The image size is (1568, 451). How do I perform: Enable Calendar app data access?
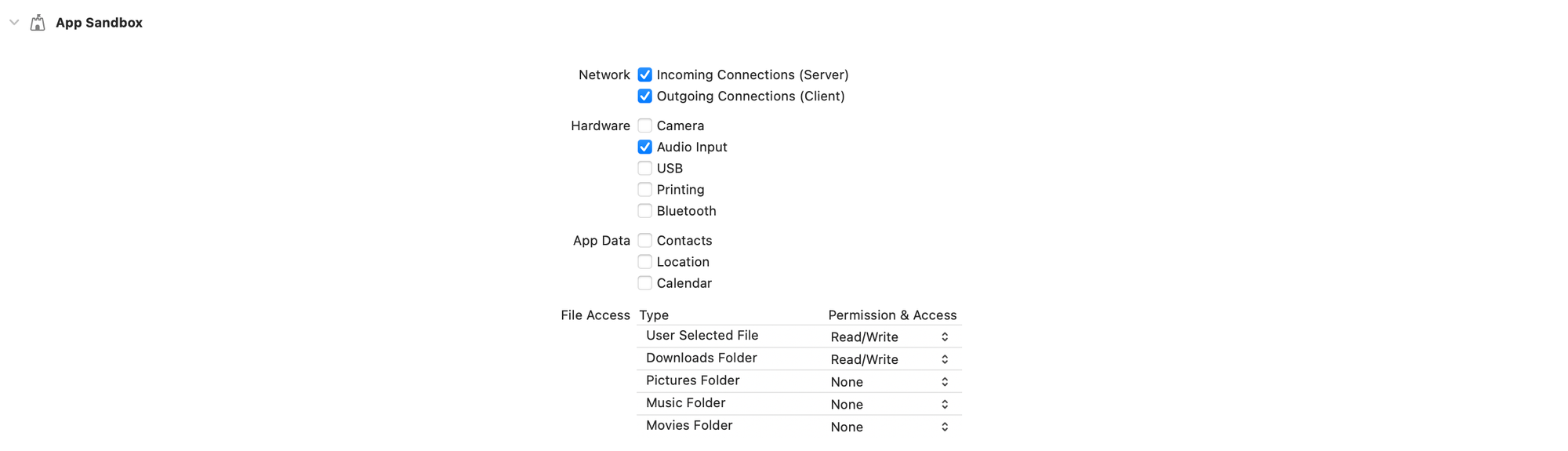point(644,282)
